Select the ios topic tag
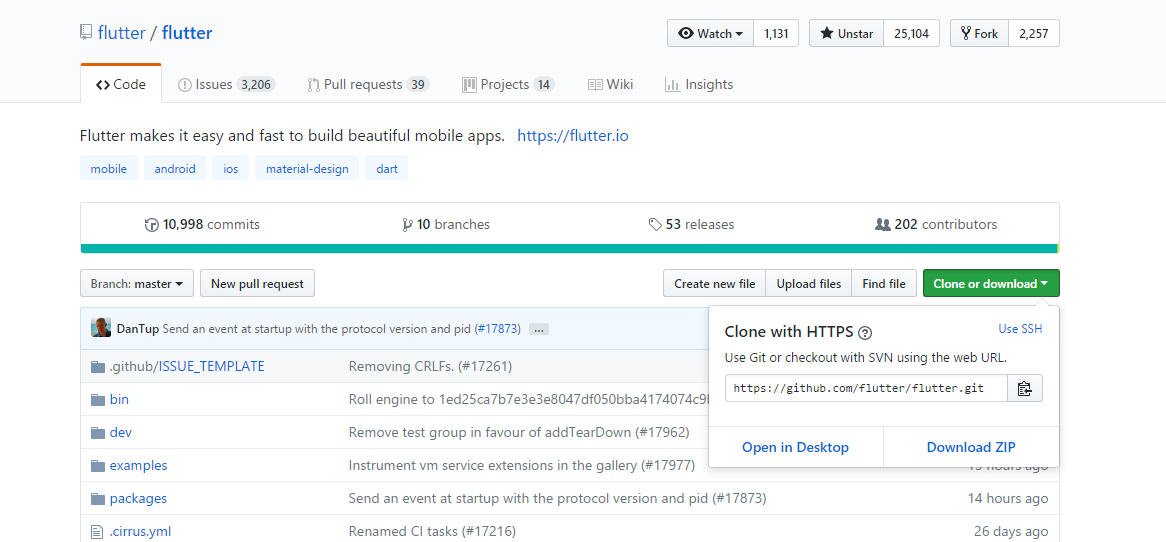The width and height of the screenshot is (1166, 542). [231, 168]
